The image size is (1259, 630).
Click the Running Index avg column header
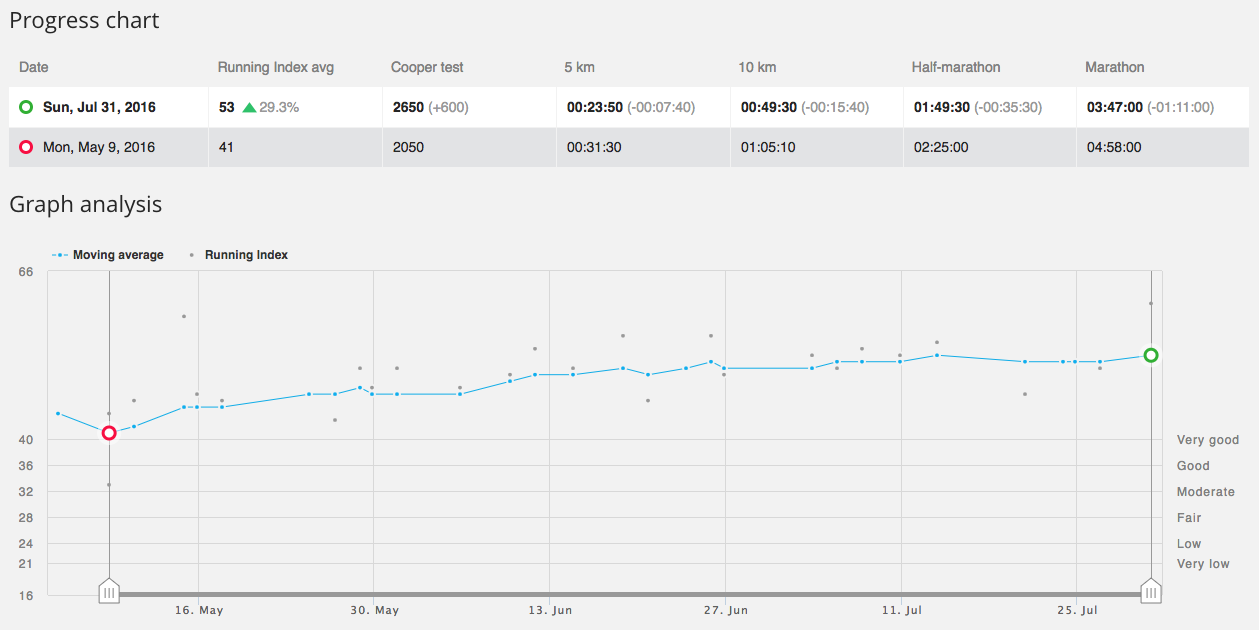coord(275,67)
